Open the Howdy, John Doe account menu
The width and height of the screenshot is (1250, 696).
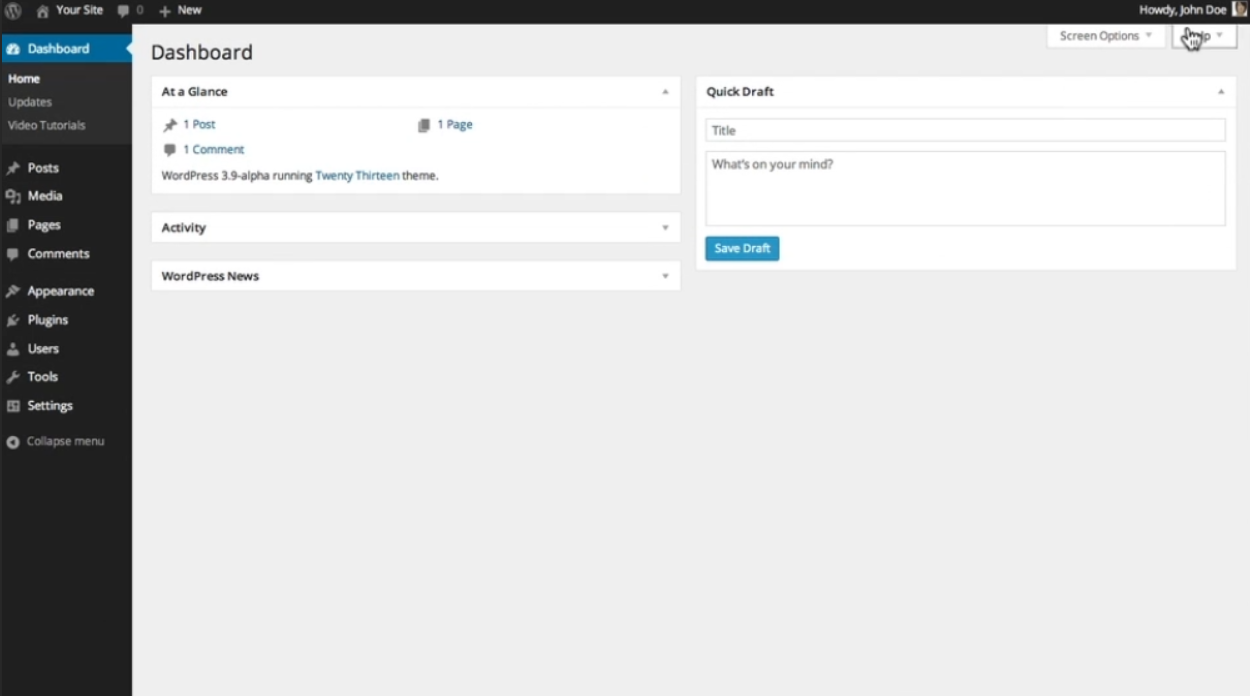[x=1192, y=10]
